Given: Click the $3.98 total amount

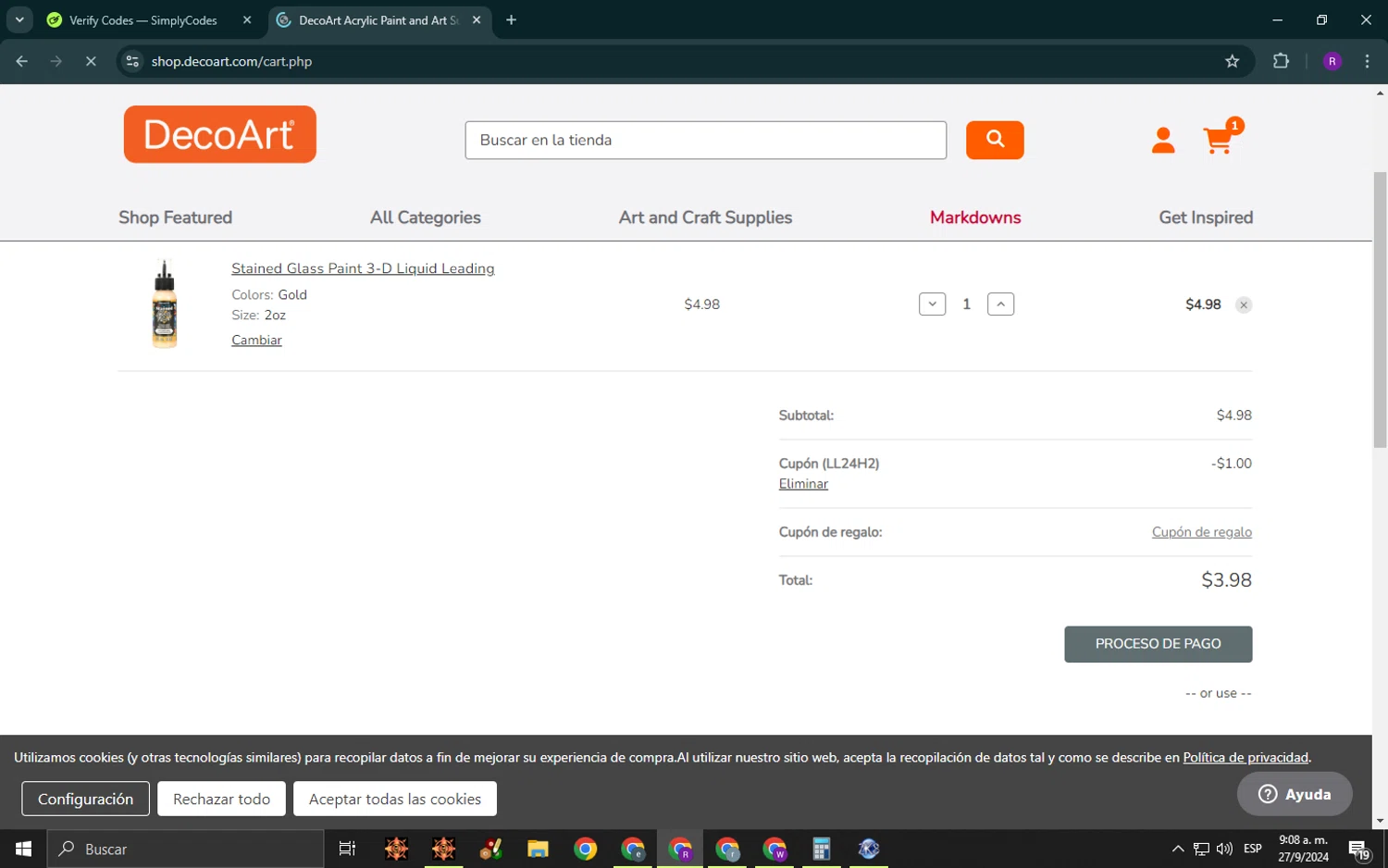Looking at the screenshot, I should (1226, 580).
